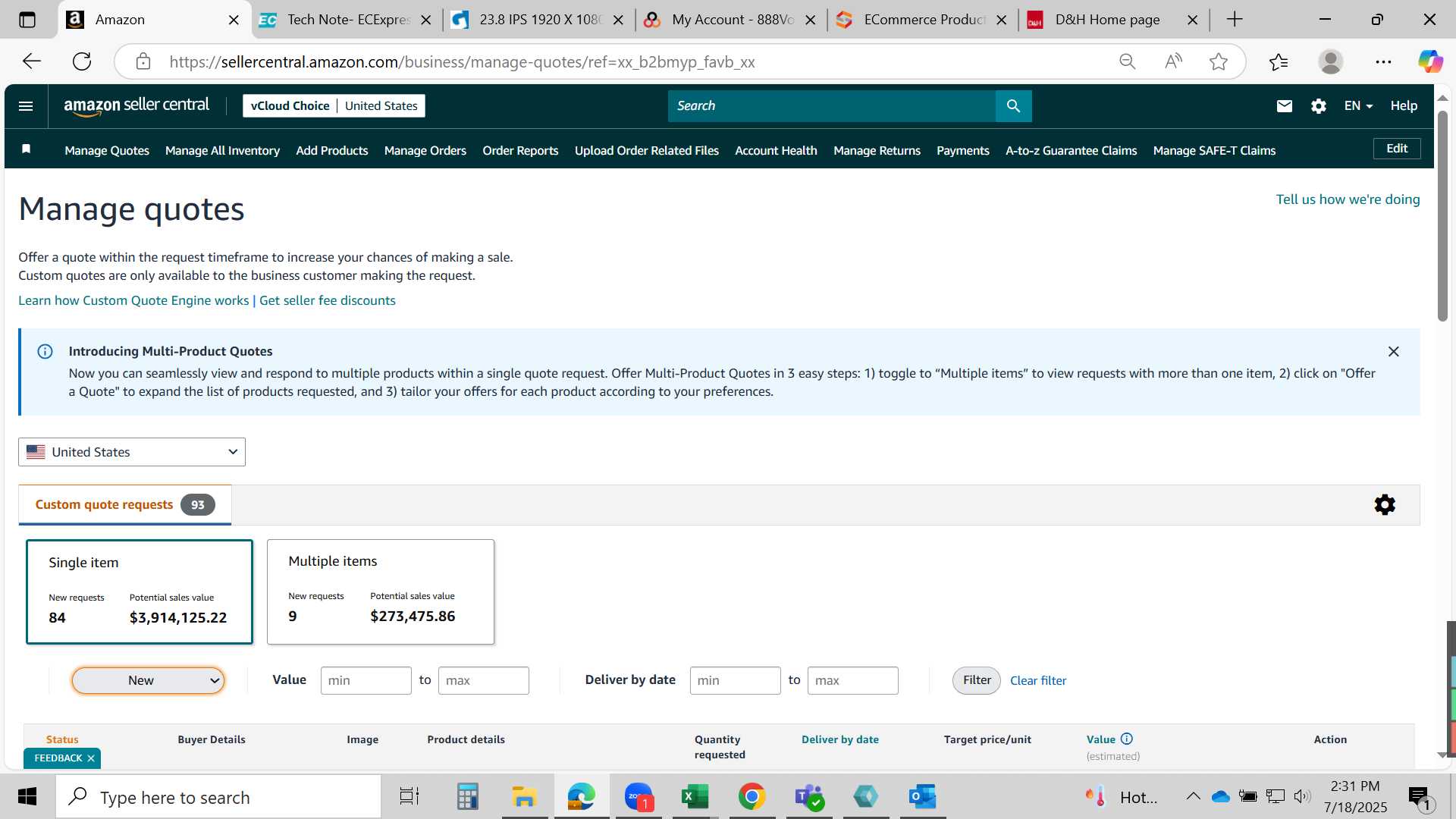Click the Value max input field
Image resolution: width=1456 pixels, height=819 pixels.
coord(484,680)
